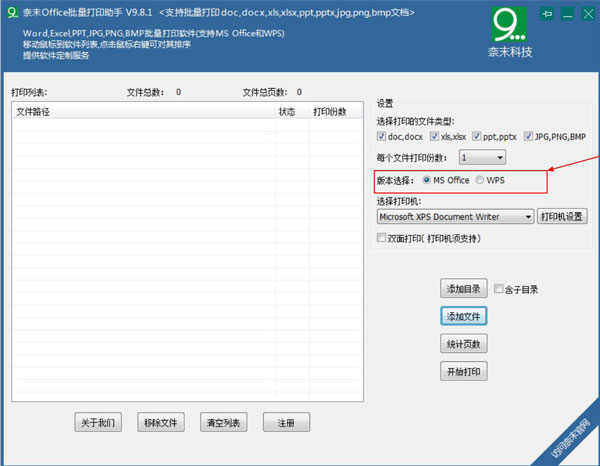Click the 开始打印 start printing button
This screenshot has width=600, height=466.
tap(463, 371)
